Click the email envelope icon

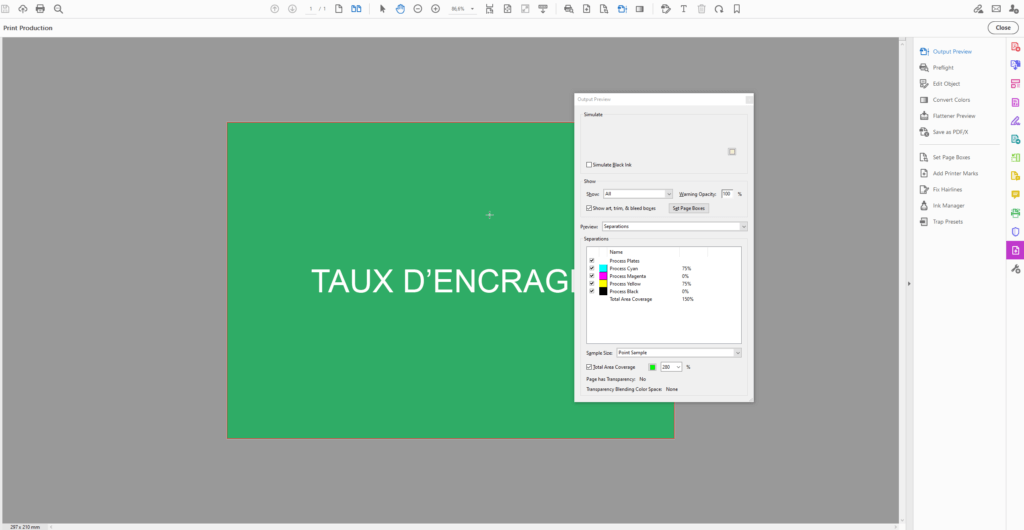pos(996,9)
